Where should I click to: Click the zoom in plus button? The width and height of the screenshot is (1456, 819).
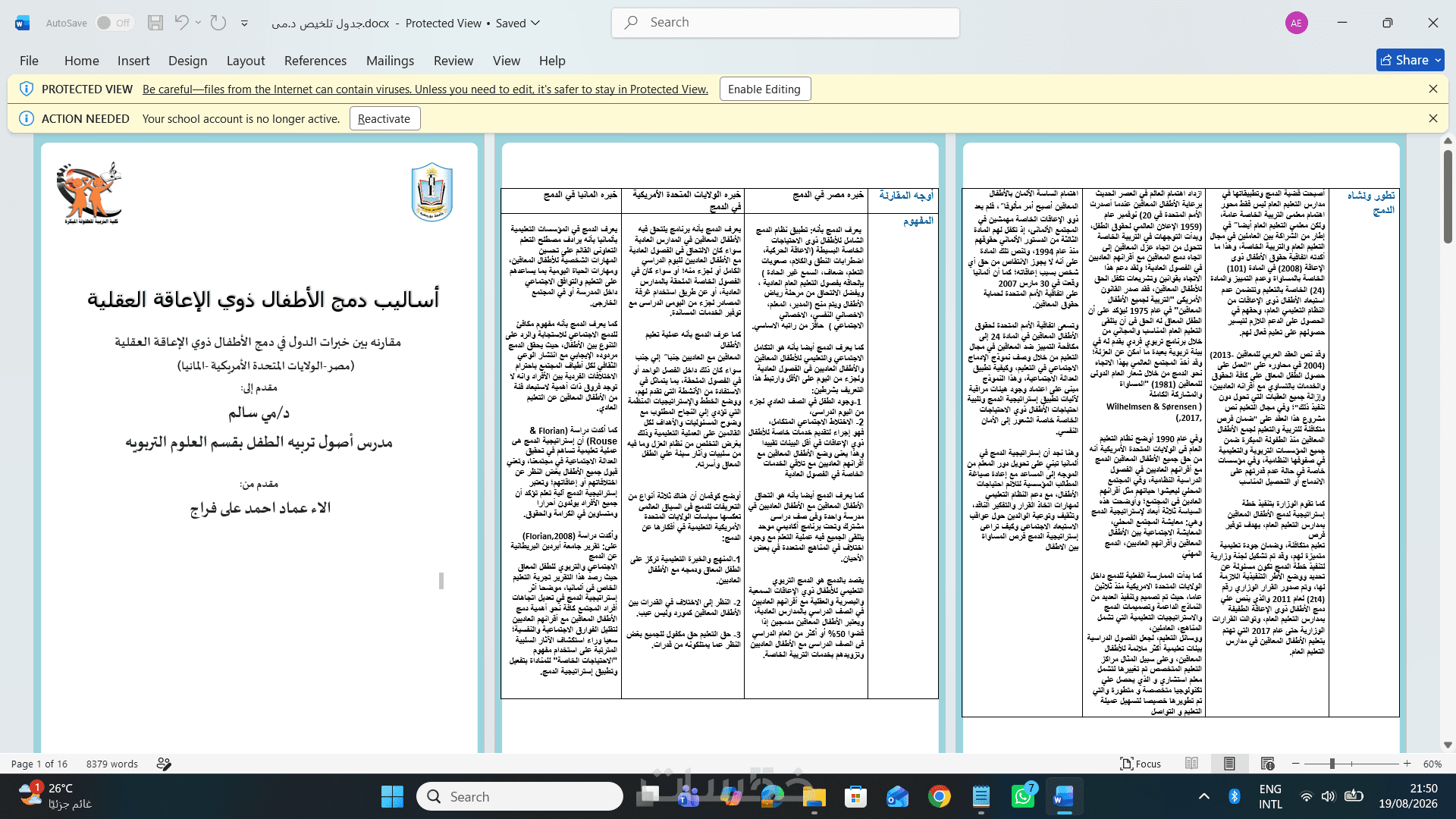[x=1407, y=764]
